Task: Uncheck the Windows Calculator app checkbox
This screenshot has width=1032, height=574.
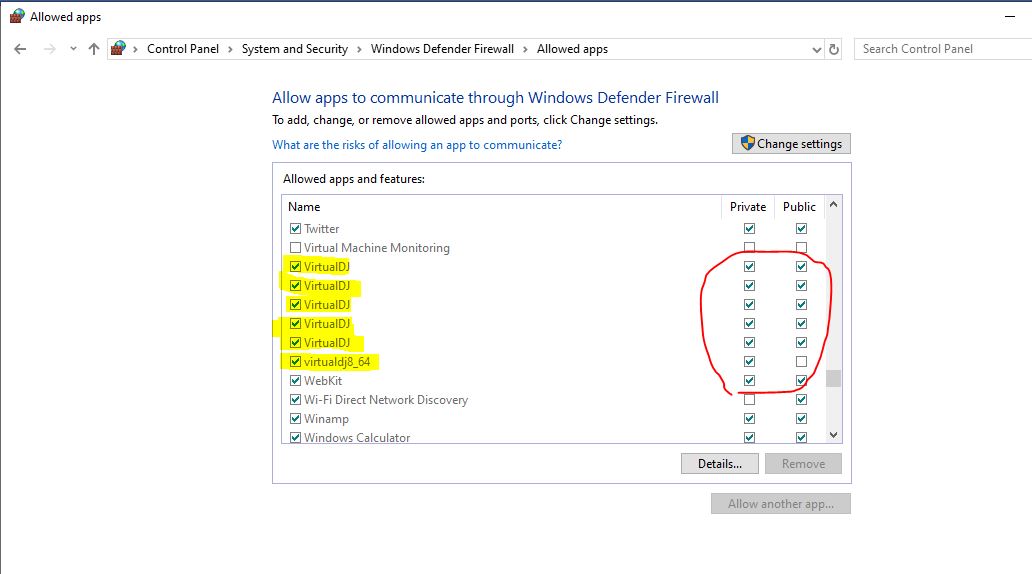Action: (x=296, y=437)
